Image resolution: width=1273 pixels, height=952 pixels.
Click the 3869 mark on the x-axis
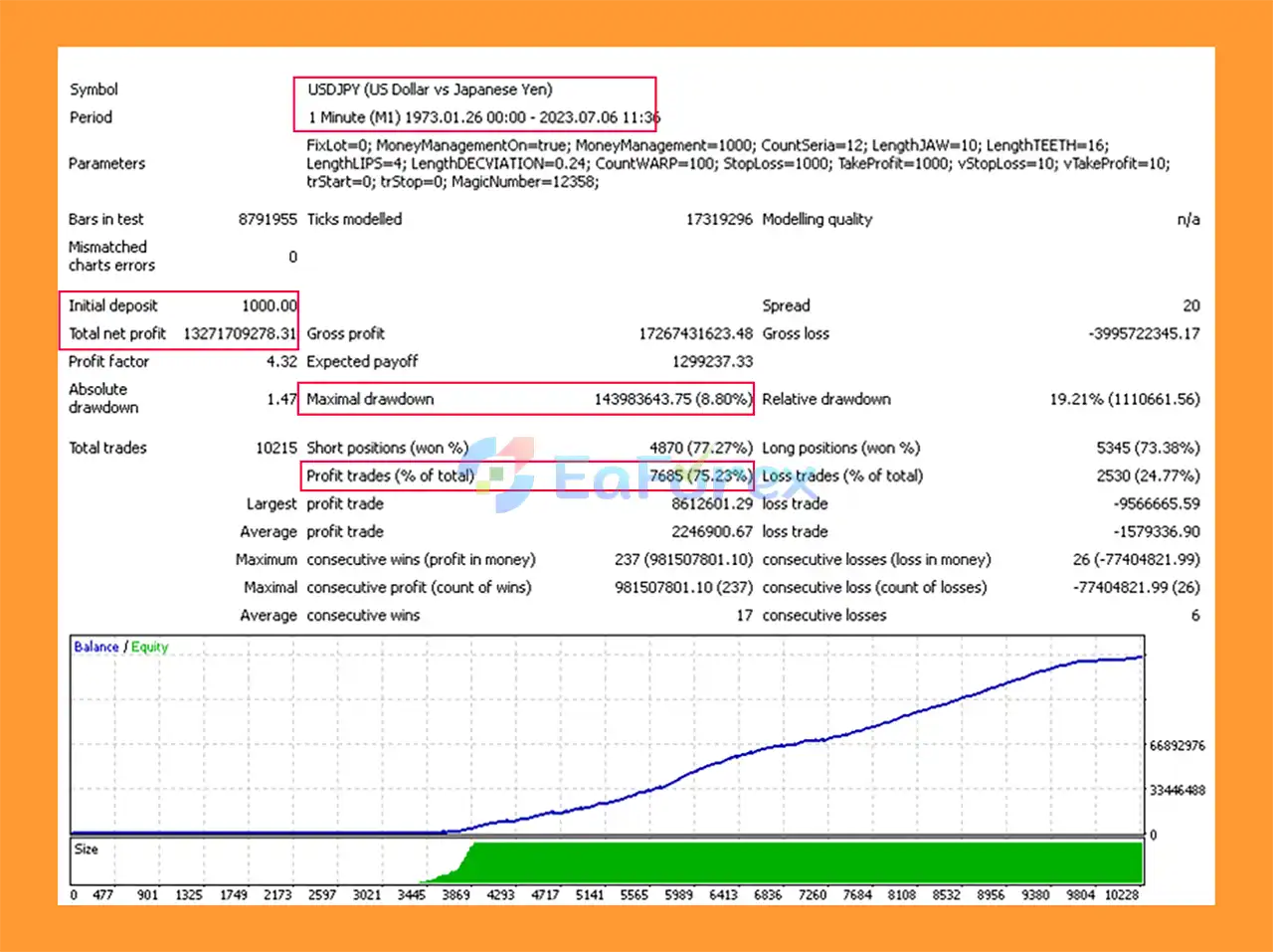point(455,894)
